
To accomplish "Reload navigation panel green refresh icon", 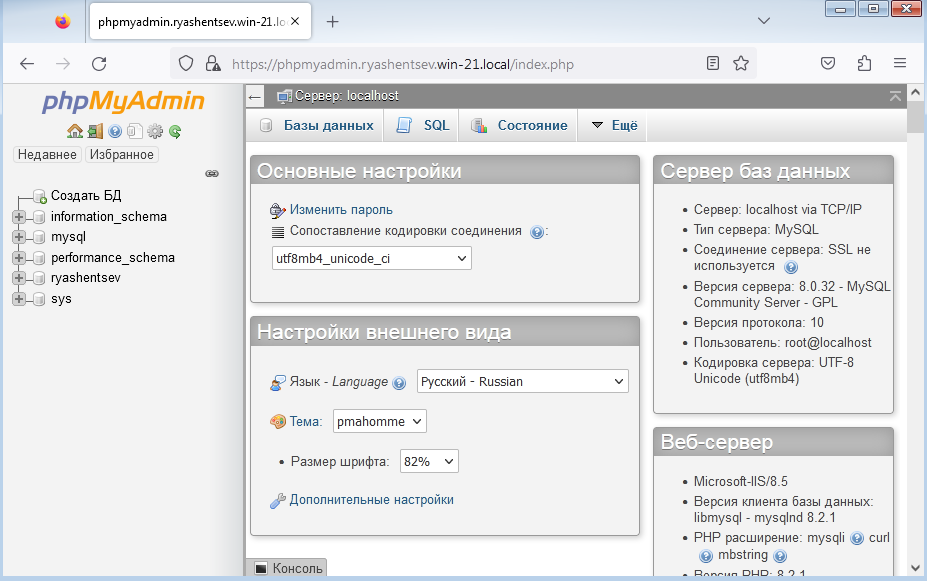I will click(x=175, y=131).
